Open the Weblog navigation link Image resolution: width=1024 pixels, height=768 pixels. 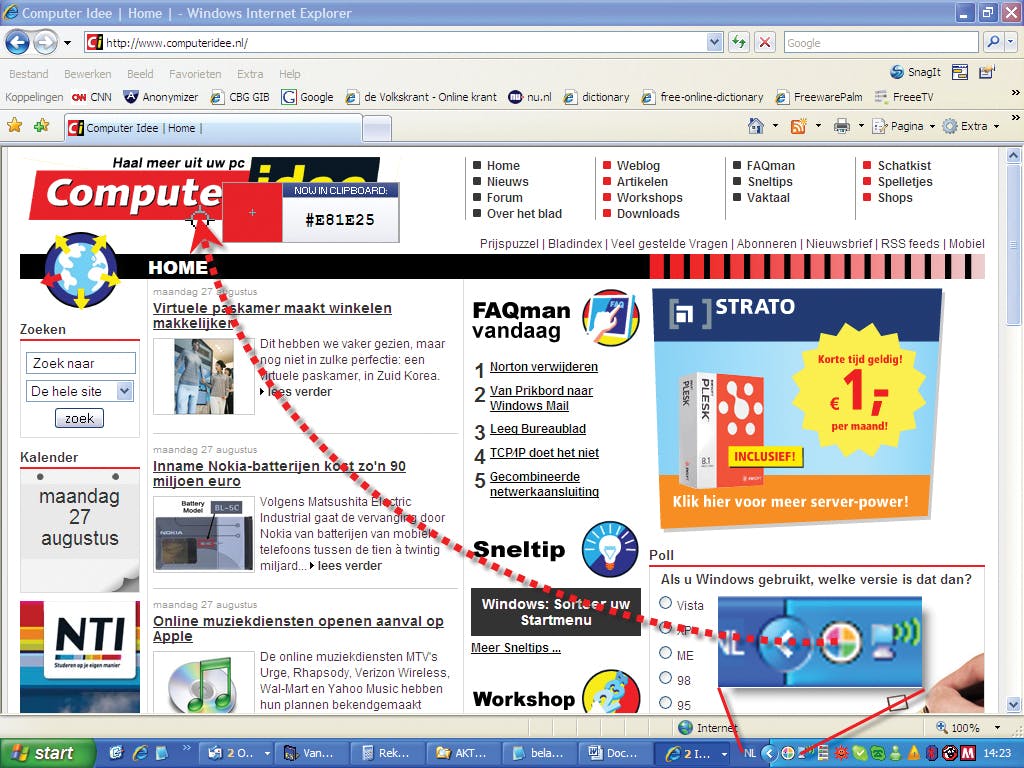(x=638, y=166)
